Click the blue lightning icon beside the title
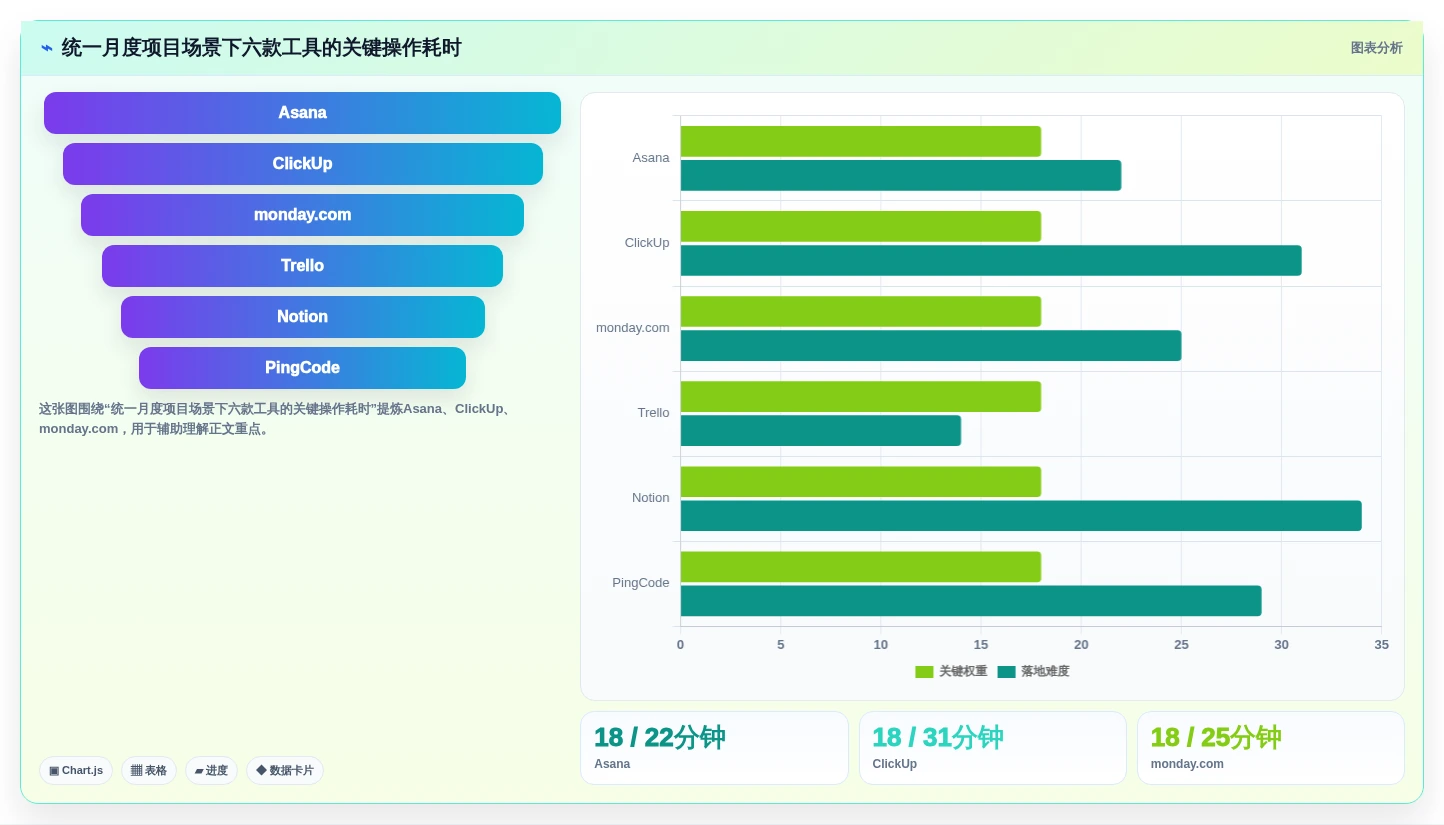1444x825 pixels. 47,48
